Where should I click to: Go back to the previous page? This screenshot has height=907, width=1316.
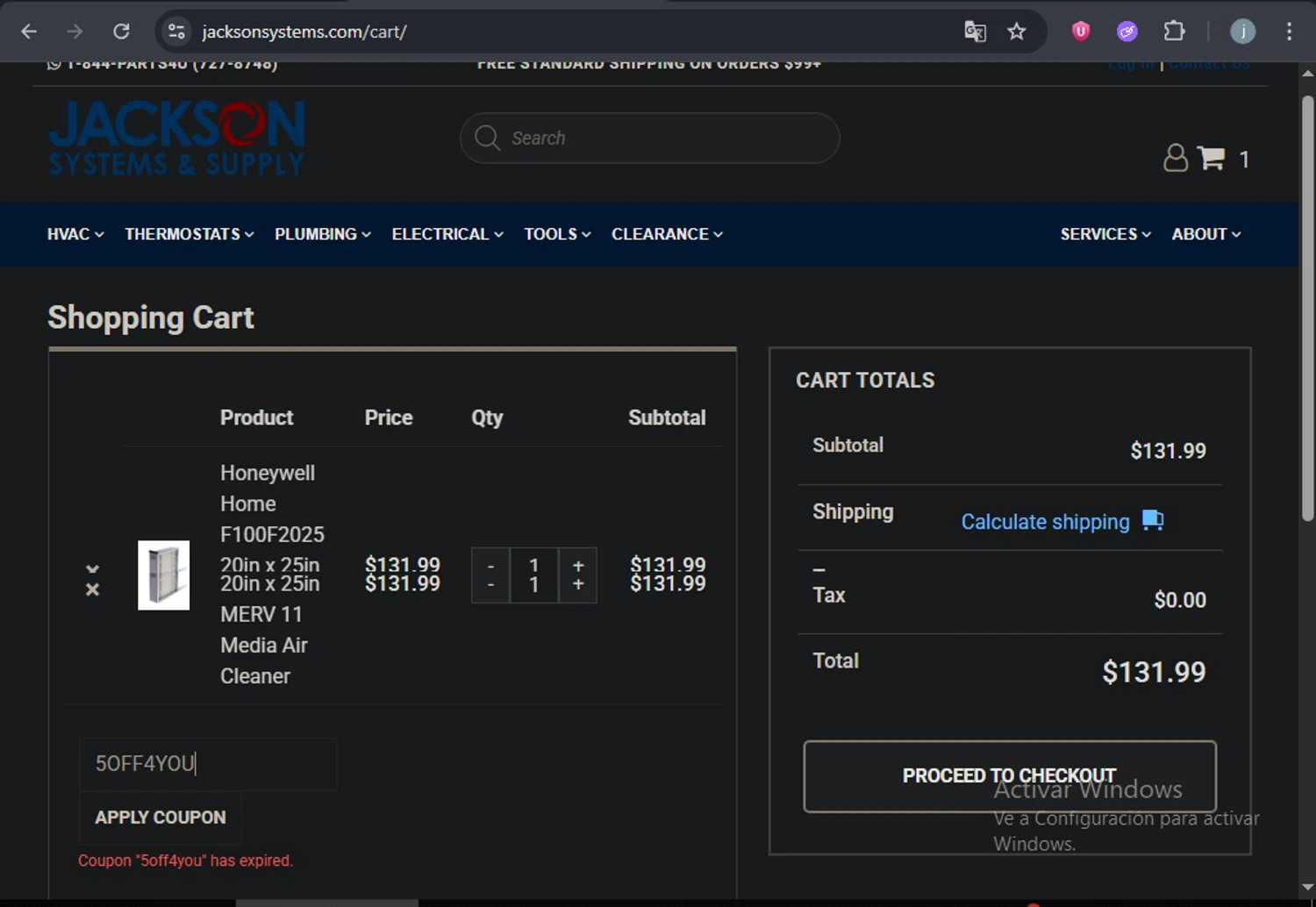point(29,32)
